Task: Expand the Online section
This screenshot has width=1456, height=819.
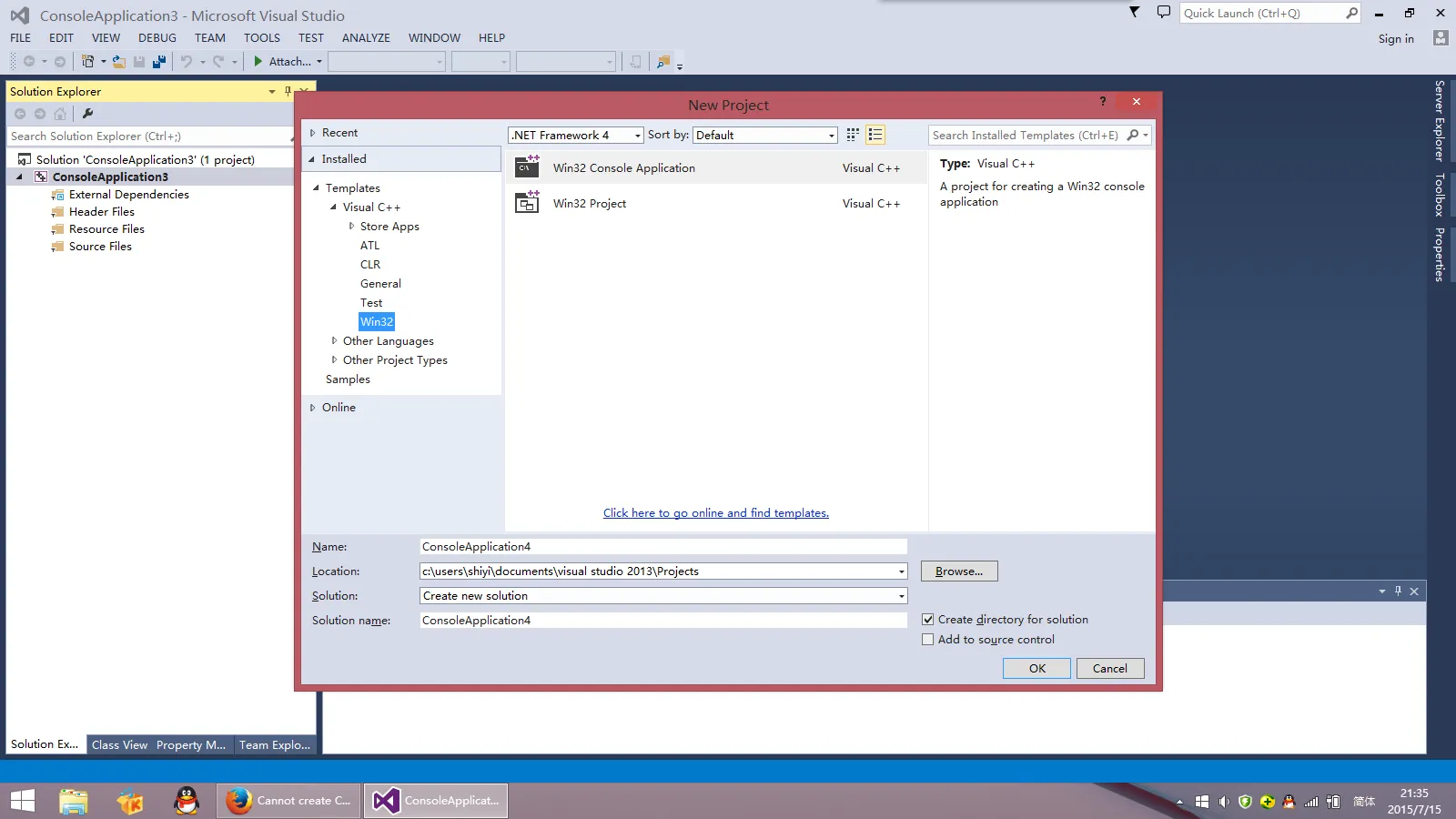Action: 312,408
